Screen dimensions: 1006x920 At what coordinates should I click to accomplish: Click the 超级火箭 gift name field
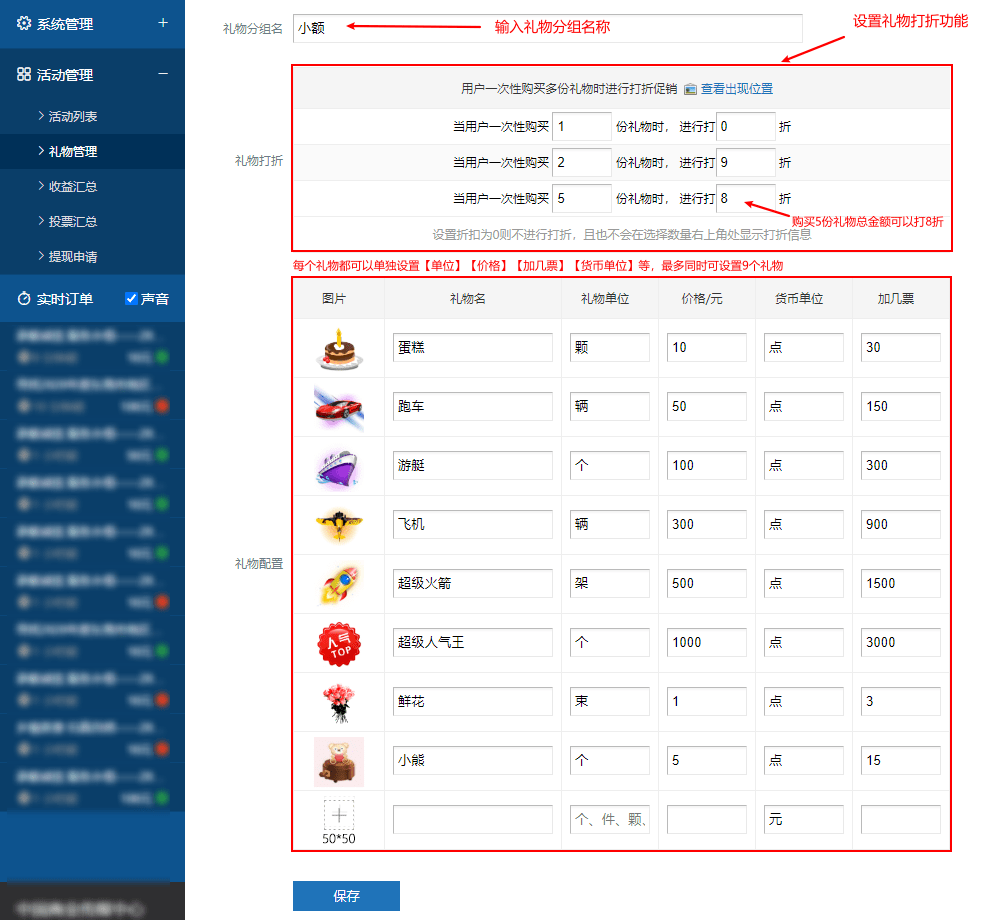[x=473, y=583]
